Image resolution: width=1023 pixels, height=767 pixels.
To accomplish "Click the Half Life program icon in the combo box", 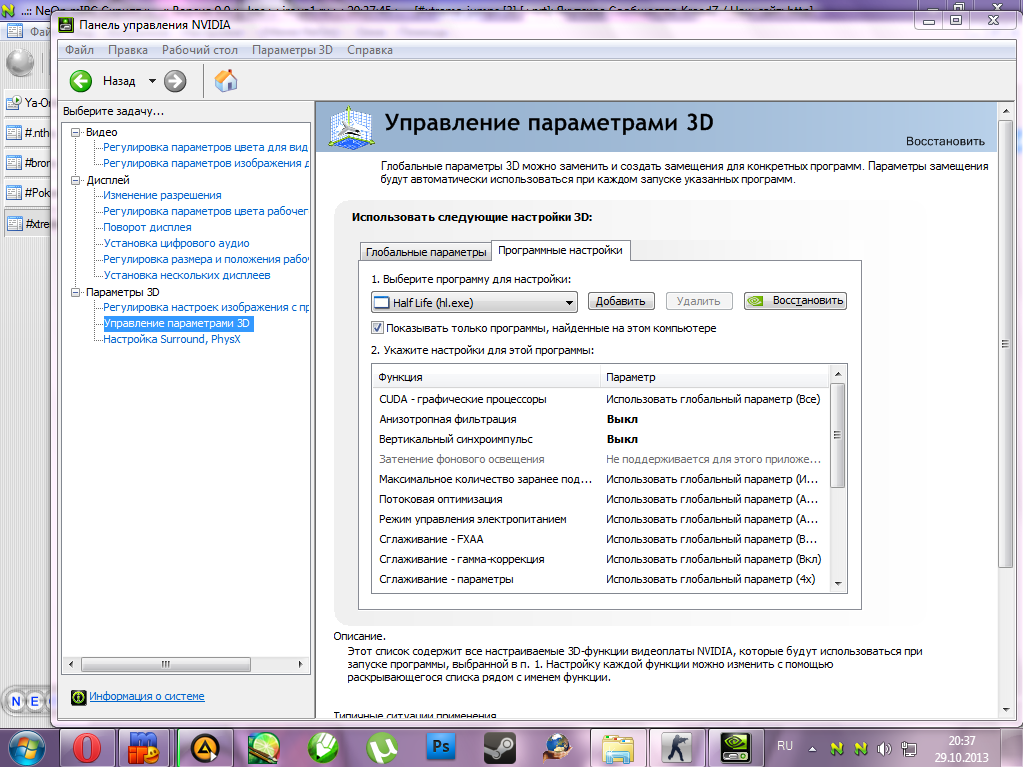I will pyautogui.click(x=381, y=303).
